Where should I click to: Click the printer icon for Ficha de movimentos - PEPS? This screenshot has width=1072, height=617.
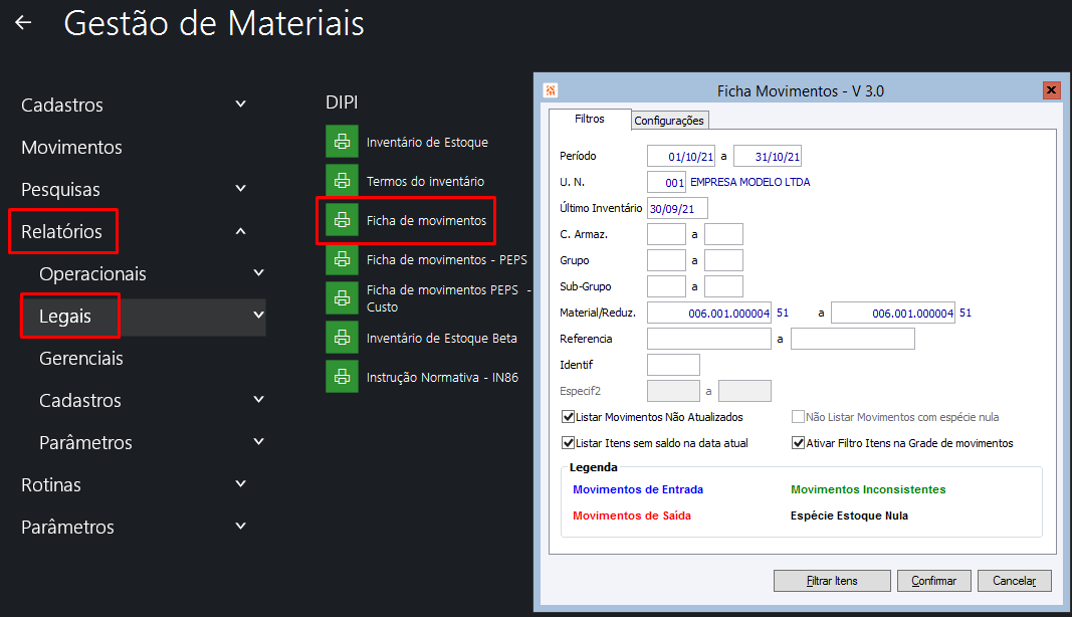click(342, 259)
